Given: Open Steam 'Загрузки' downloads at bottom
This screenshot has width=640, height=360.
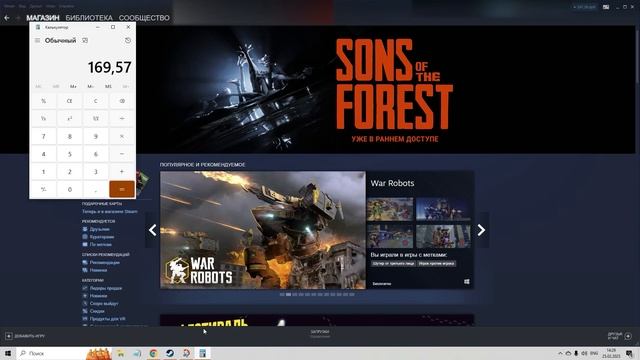Looking at the screenshot, I should (320, 333).
